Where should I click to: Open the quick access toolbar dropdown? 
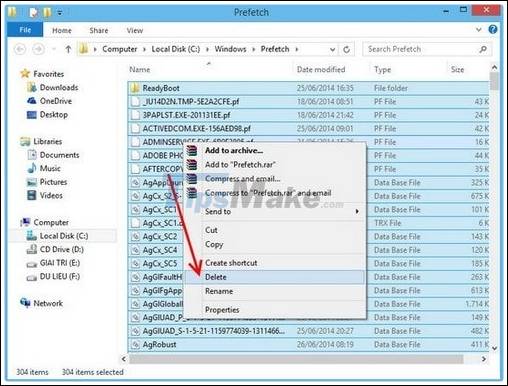tap(60, 13)
